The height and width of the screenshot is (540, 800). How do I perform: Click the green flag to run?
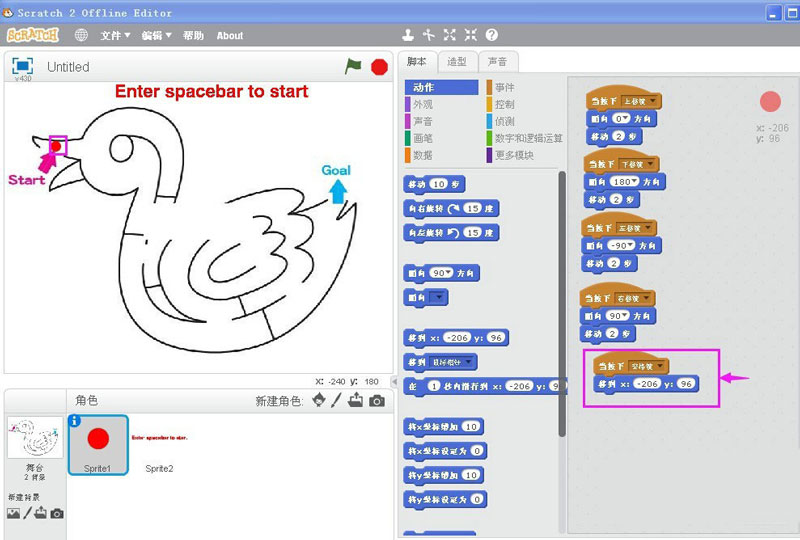point(353,66)
